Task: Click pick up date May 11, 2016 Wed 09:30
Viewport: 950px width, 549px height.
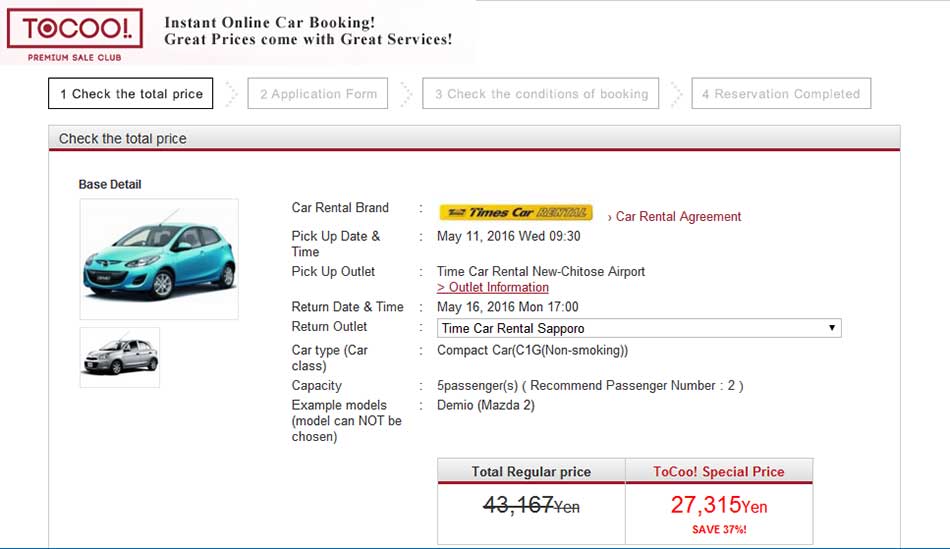Action: [x=508, y=236]
